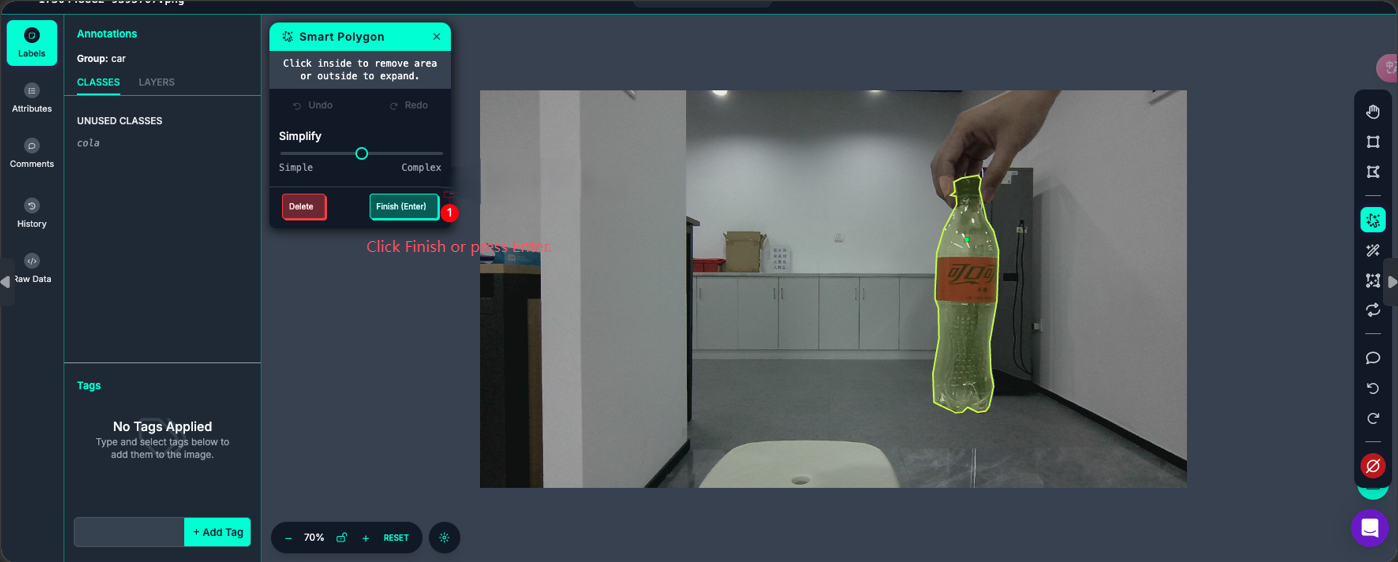Select the hand pan tool

coord(1373,112)
